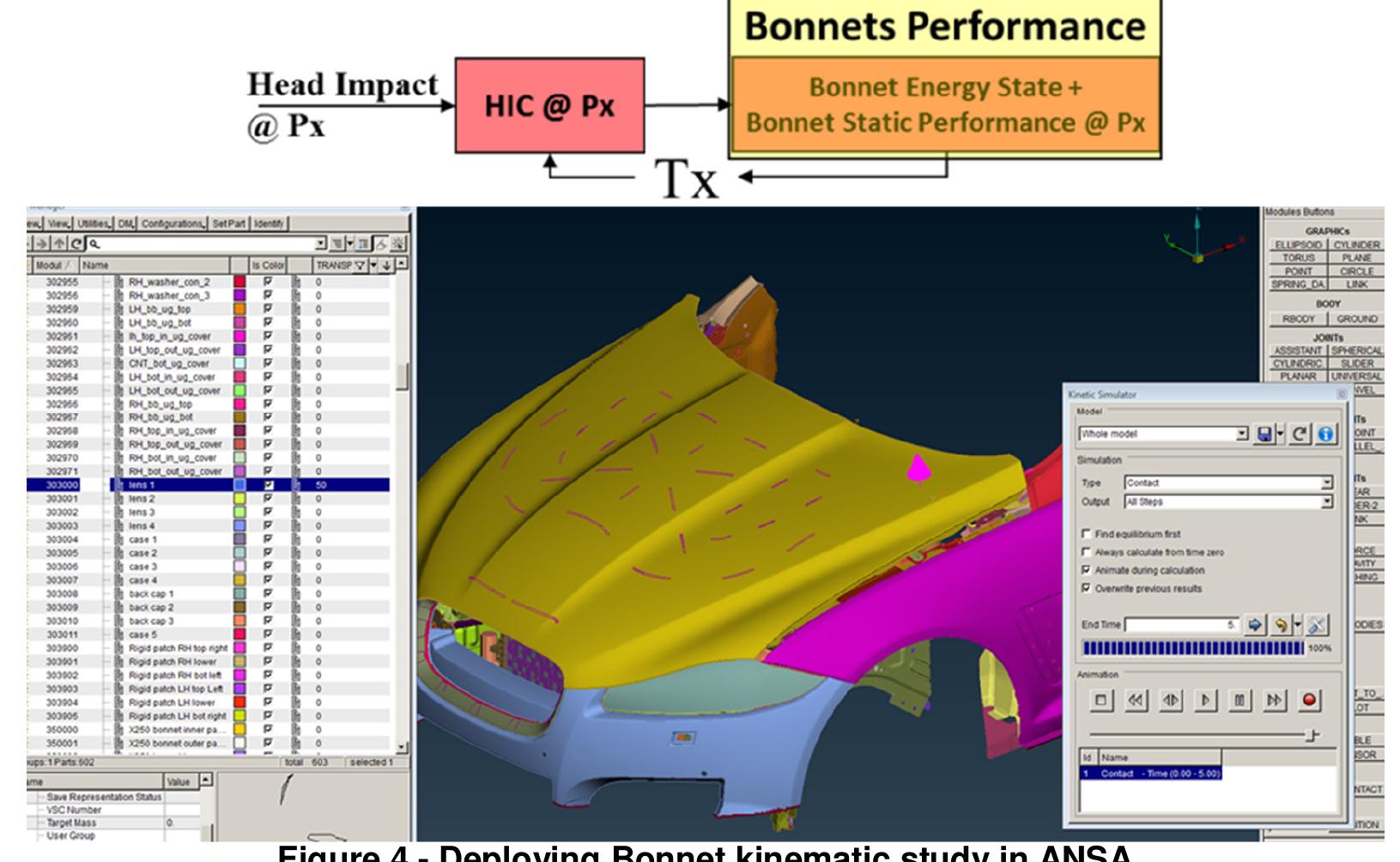The width and height of the screenshot is (1400, 862).
Task: Click the RBODY module button
Action: click(x=1299, y=319)
